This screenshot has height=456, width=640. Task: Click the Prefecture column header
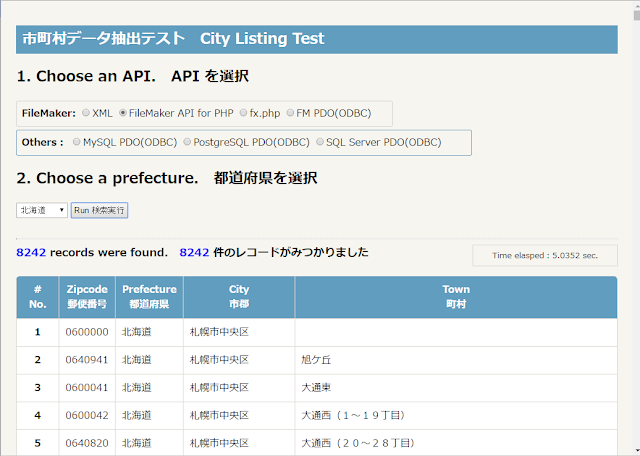pyautogui.click(x=149, y=296)
